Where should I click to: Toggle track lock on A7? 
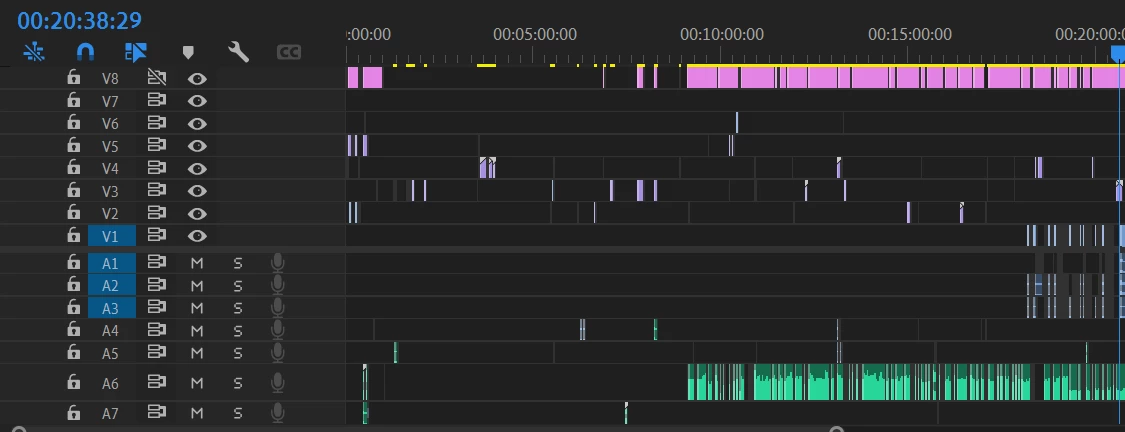tap(73, 412)
